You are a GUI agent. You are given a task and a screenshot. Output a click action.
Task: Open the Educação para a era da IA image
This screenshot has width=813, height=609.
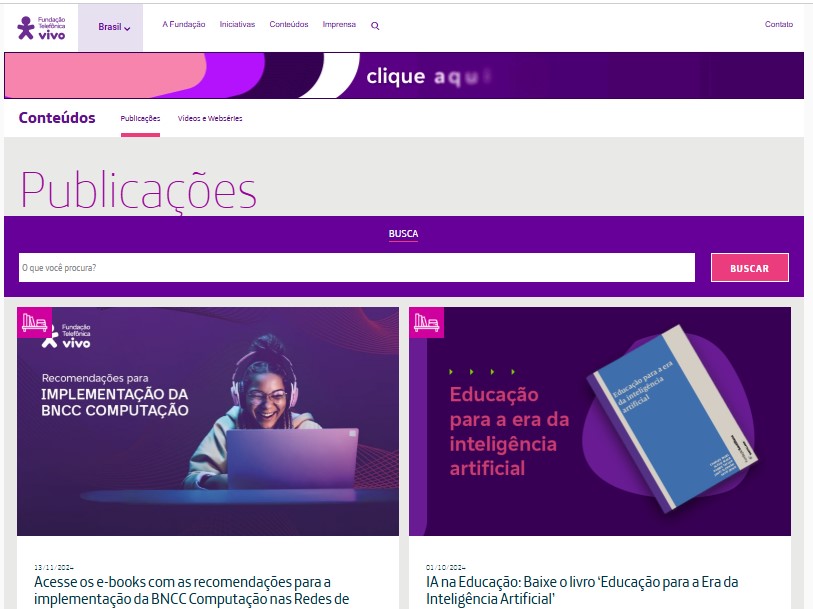(600, 421)
